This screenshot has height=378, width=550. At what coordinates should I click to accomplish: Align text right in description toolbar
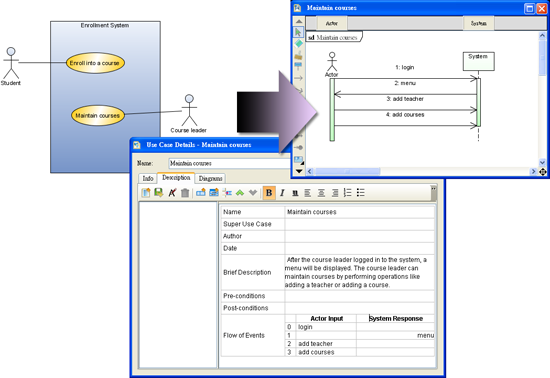coord(335,193)
